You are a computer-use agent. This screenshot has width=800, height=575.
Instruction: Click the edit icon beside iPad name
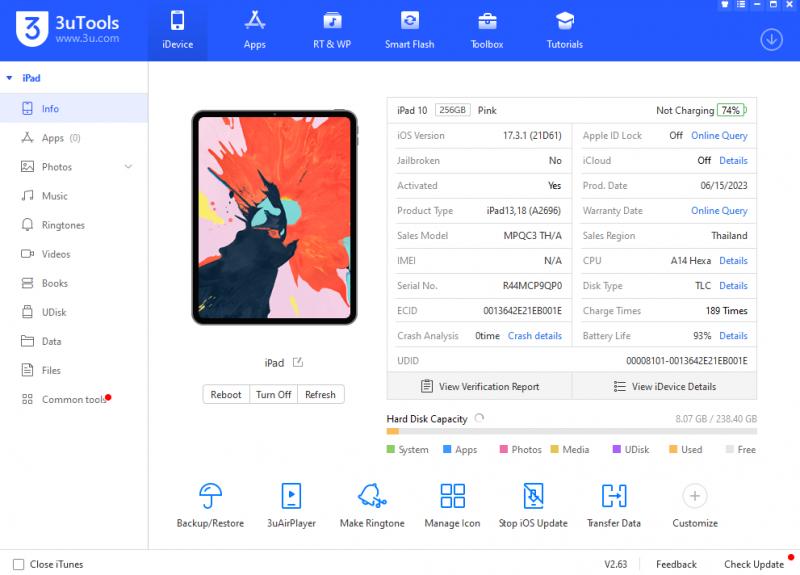(x=297, y=363)
